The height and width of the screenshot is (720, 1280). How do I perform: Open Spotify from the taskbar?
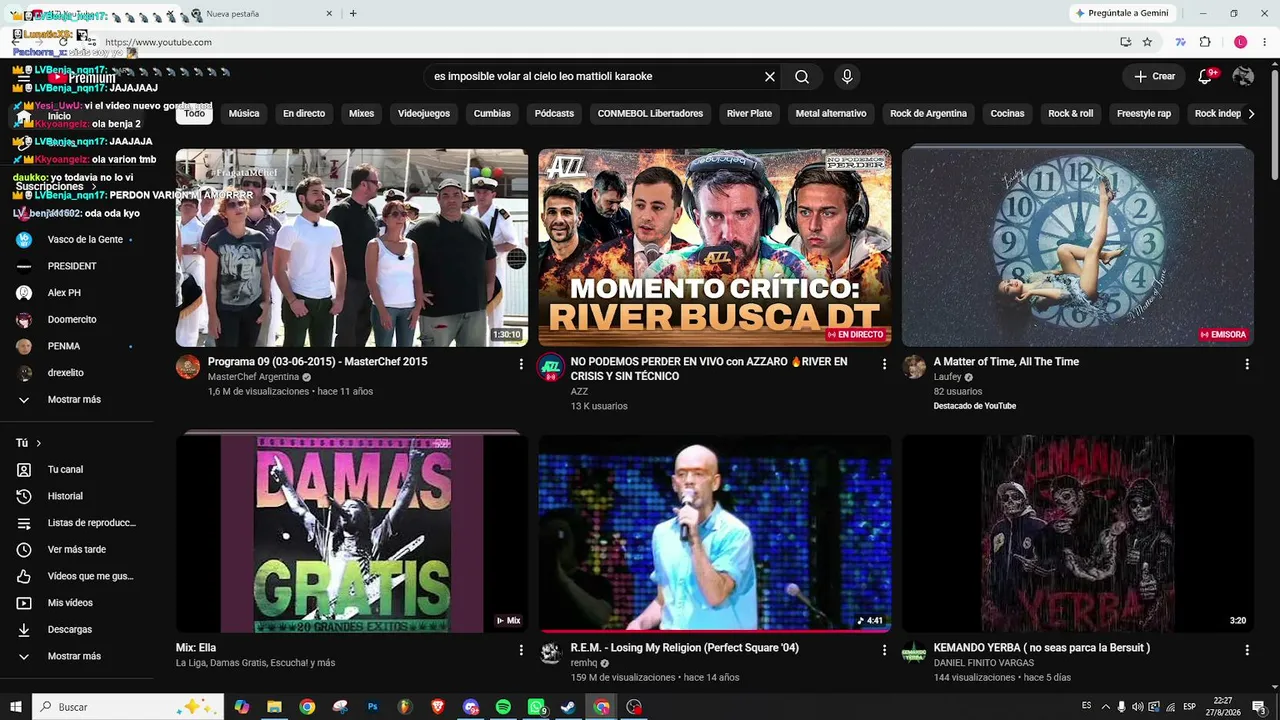coord(503,707)
